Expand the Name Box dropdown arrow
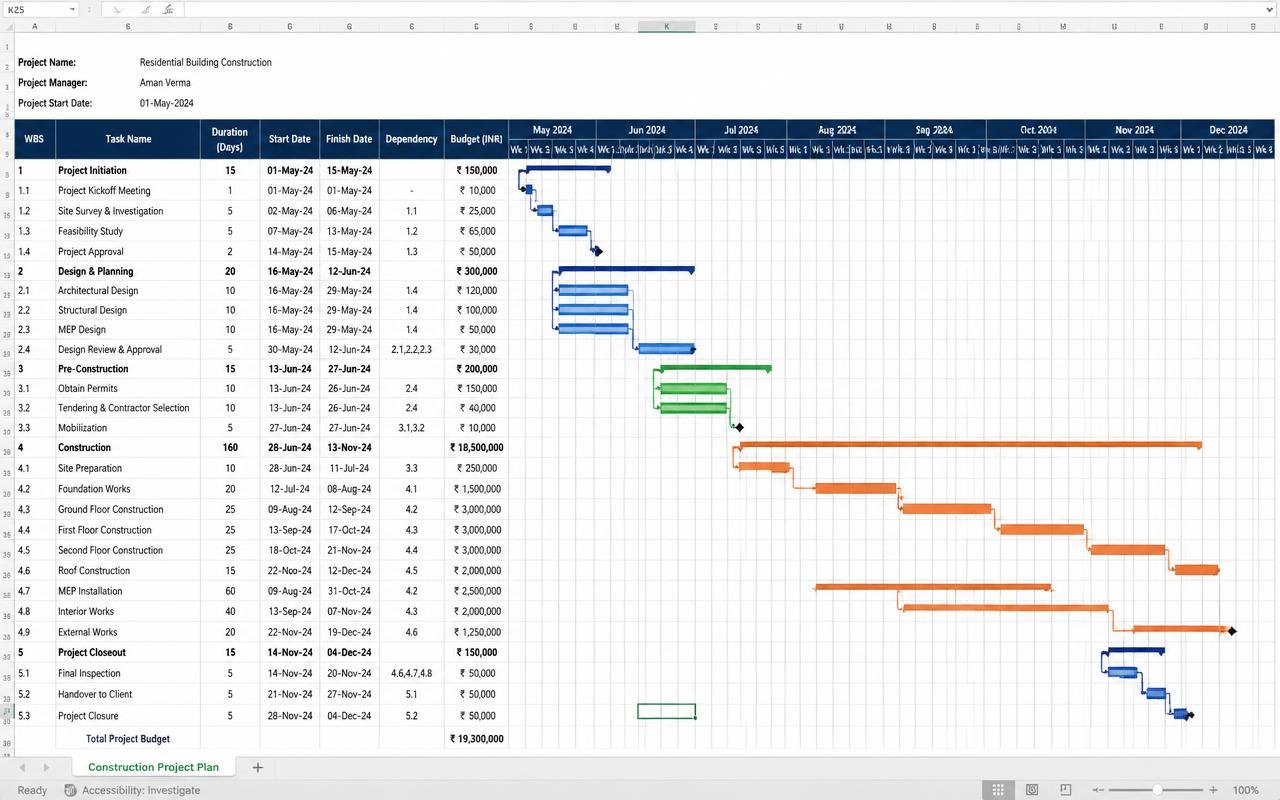 (x=72, y=9)
